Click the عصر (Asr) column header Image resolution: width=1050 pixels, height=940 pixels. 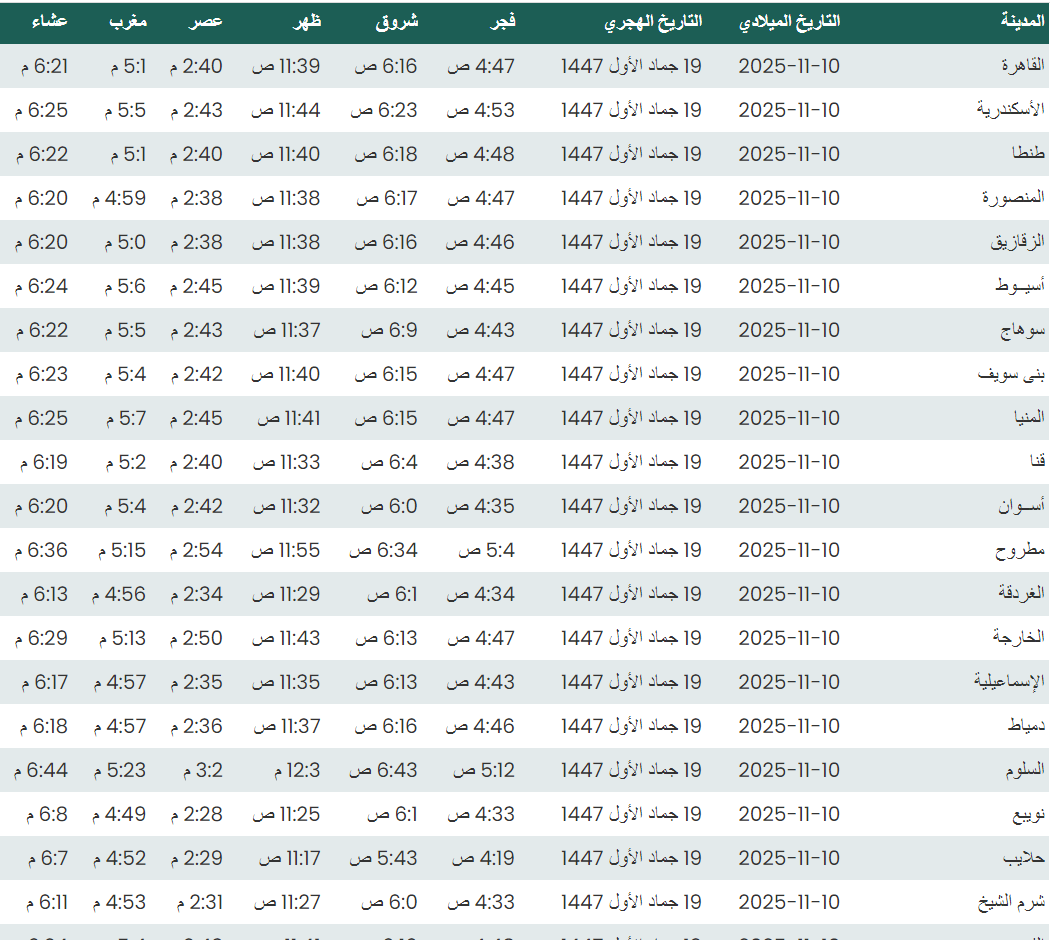[x=207, y=22]
